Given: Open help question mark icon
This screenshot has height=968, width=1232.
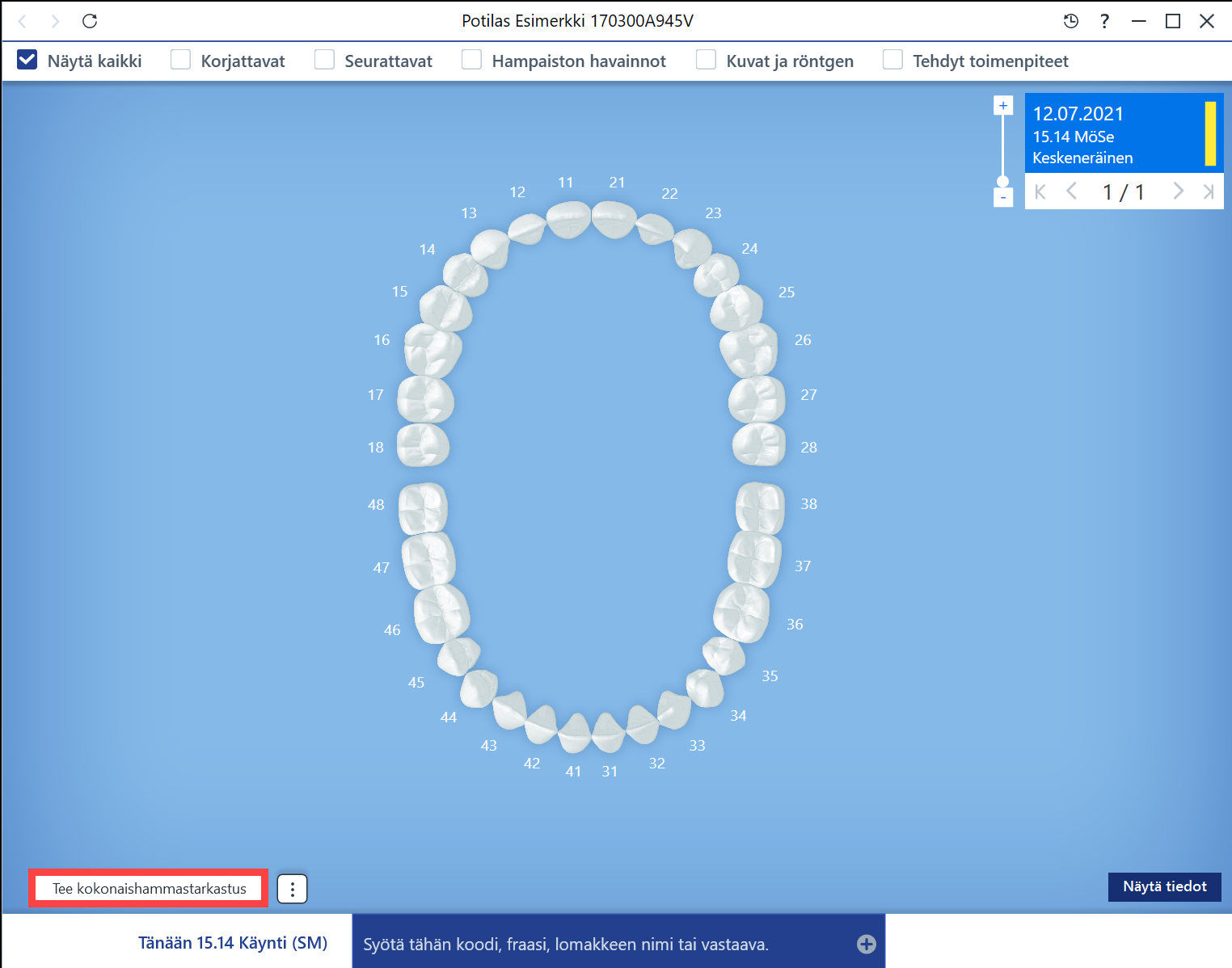Looking at the screenshot, I should coord(1104,21).
